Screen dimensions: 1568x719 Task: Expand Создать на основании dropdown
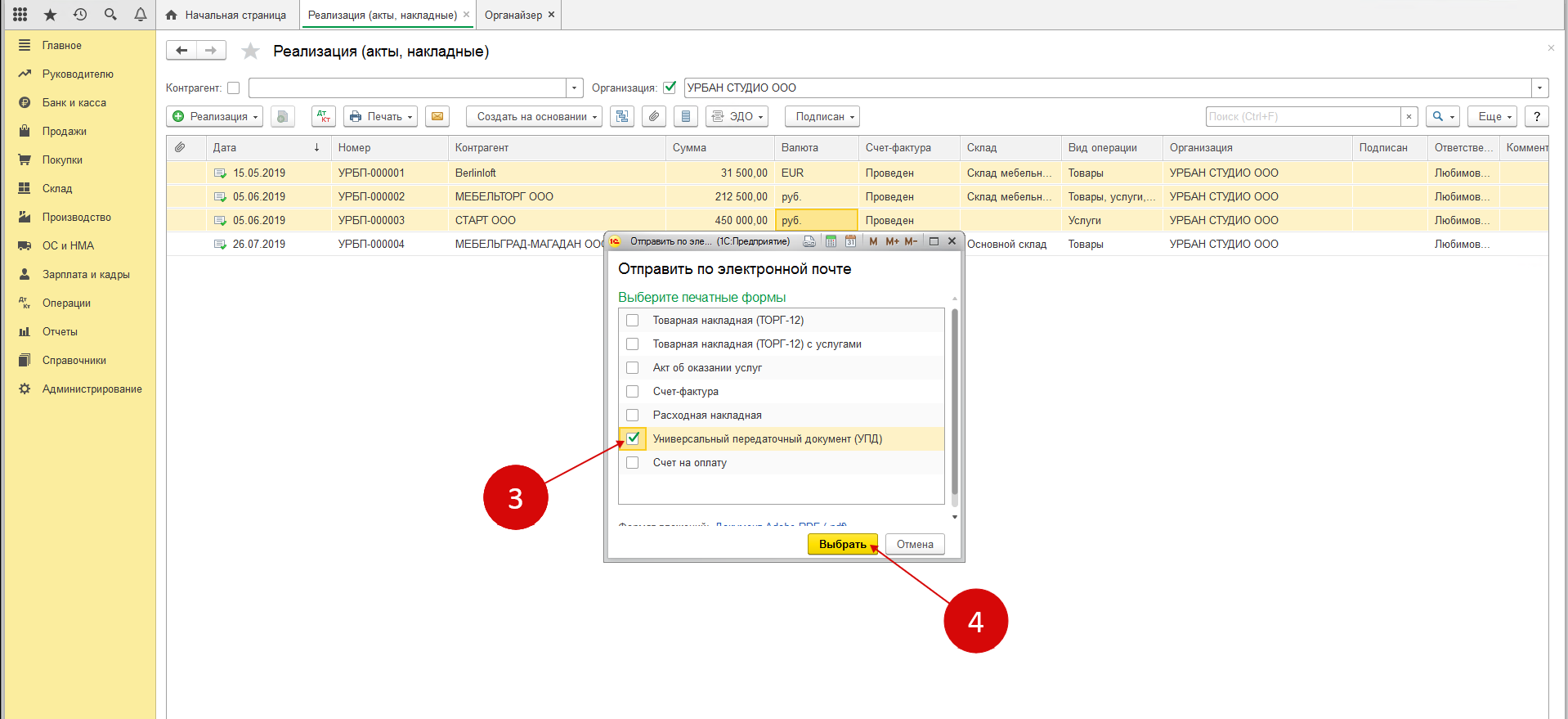534,116
